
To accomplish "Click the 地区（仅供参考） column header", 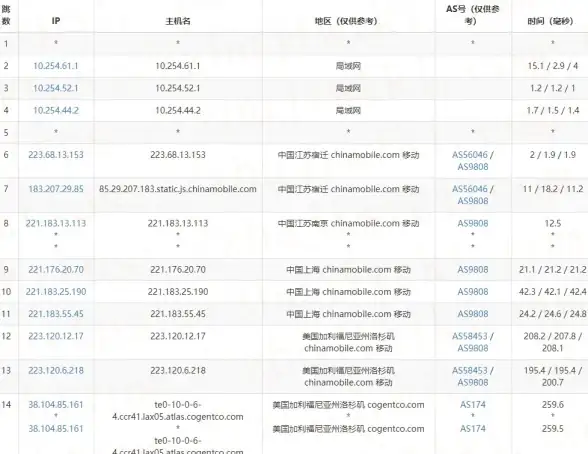I will tap(346, 21).
